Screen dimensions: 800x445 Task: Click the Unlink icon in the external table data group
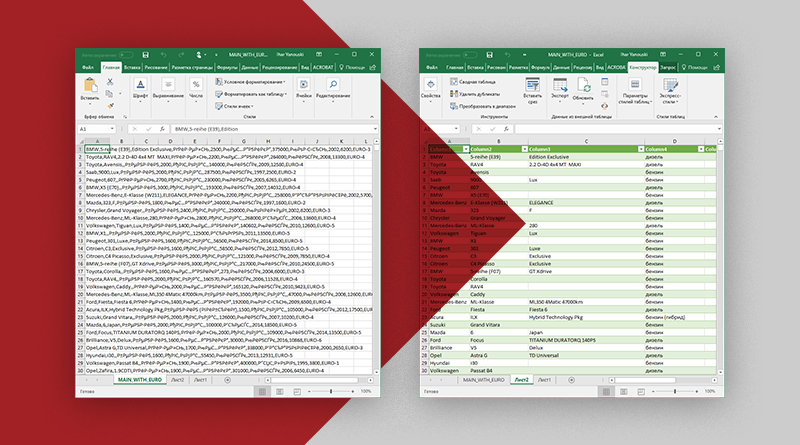click(x=605, y=106)
